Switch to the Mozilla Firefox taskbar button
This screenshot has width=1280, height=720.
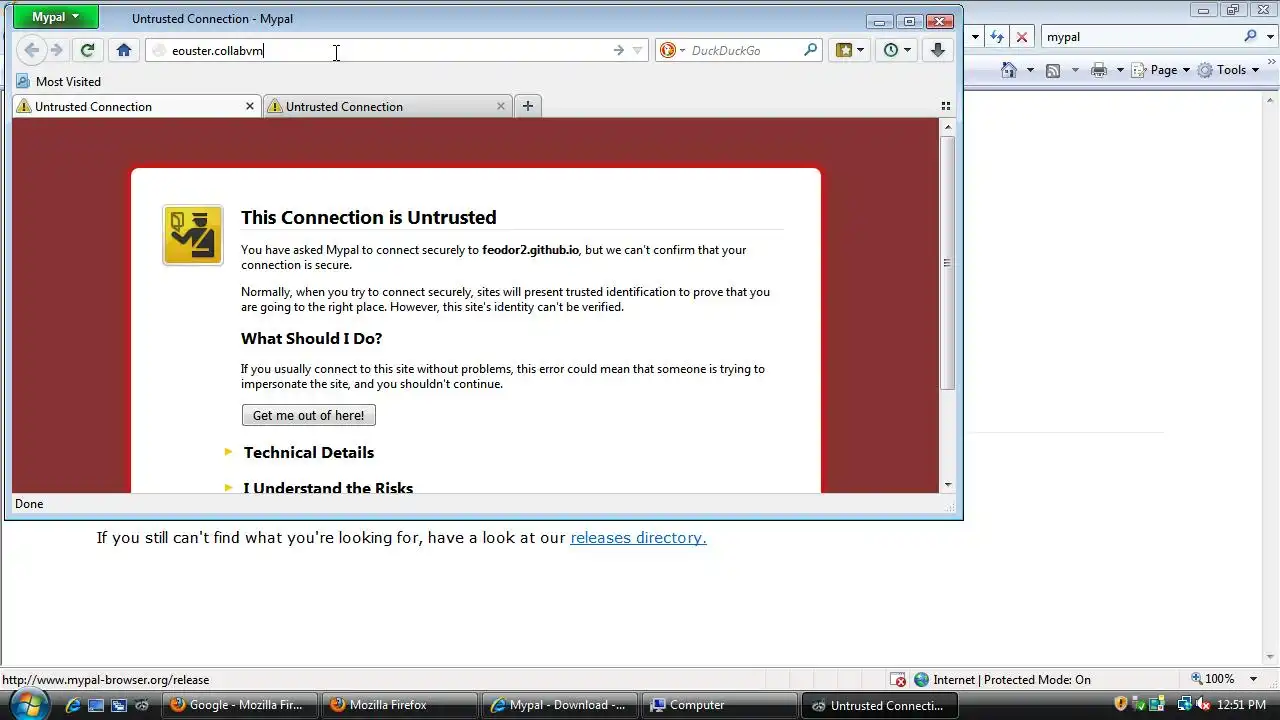click(400, 705)
